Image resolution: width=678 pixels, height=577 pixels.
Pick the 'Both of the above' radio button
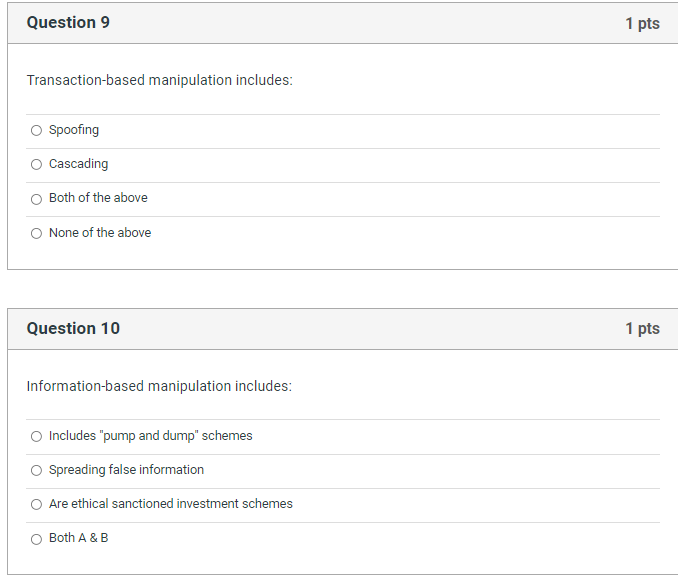pos(36,199)
